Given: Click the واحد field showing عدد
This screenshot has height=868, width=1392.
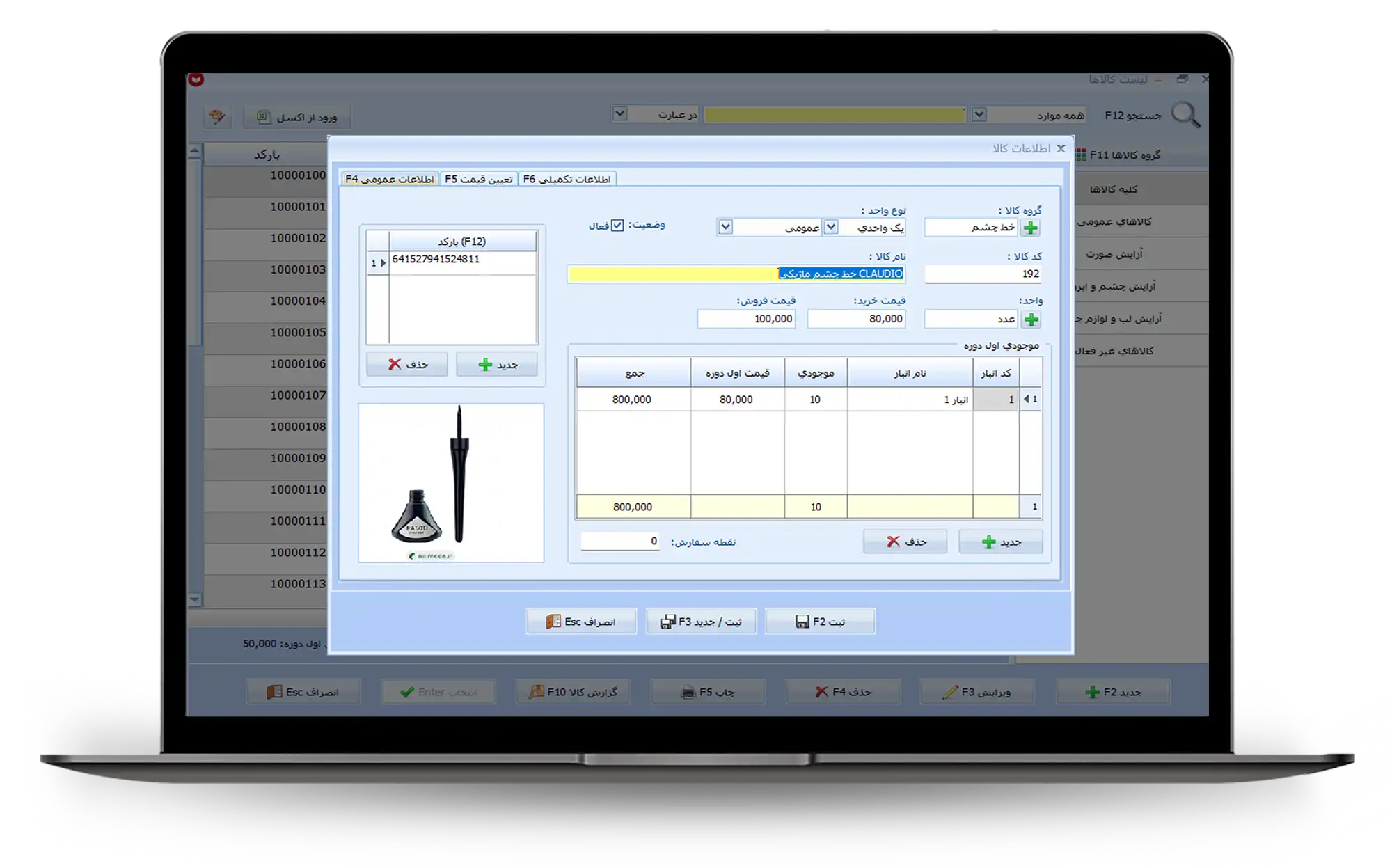Looking at the screenshot, I should [972, 319].
